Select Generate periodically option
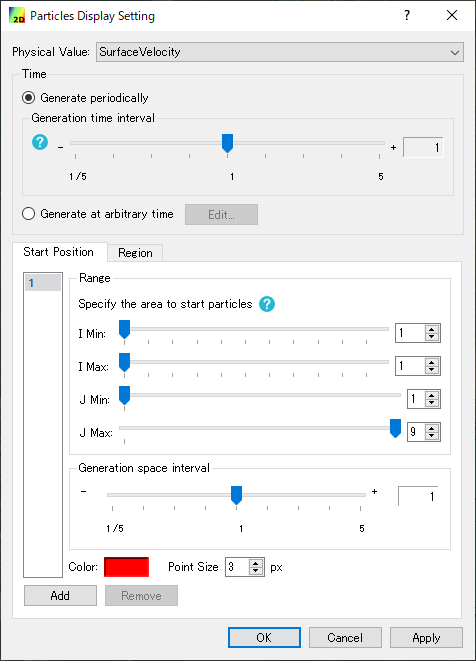476x661 pixels. coord(85,98)
